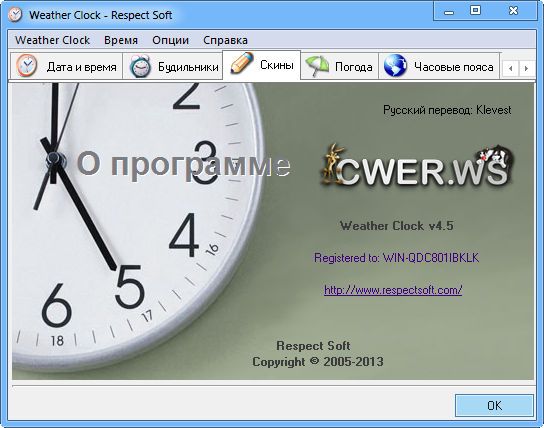Screen dimensions: 544x428
Task: Switch to the Часовые пояса tab
Action: click(x=439, y=66)
